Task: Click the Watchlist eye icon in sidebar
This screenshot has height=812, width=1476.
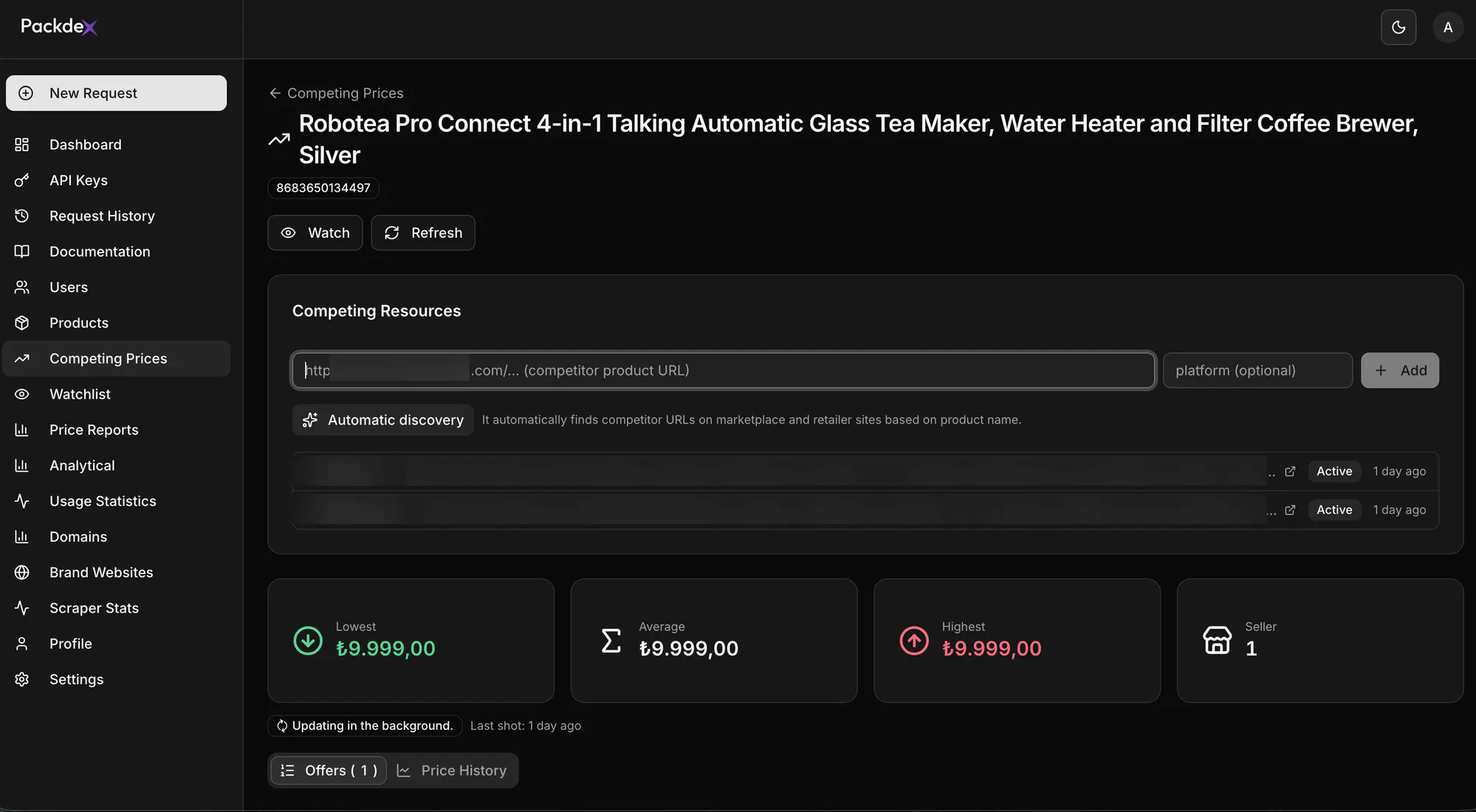Action: point(22,394)
